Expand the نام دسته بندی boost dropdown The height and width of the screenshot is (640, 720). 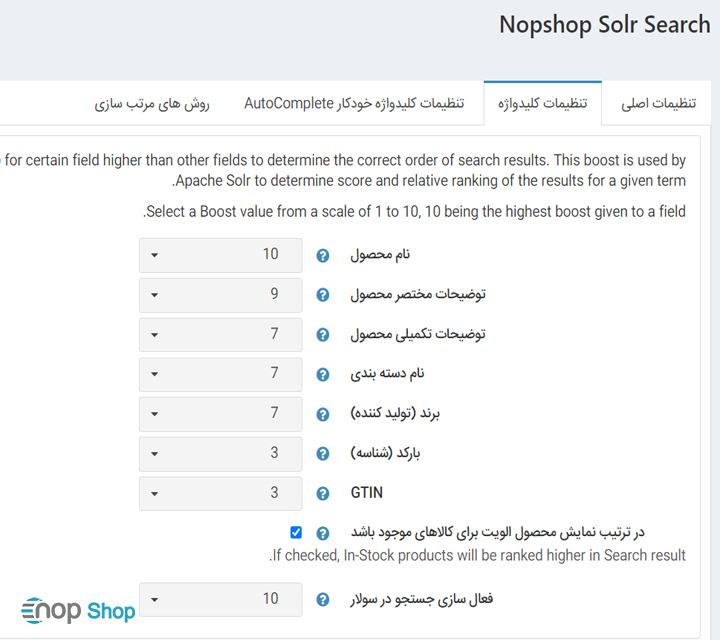(x=220, y=375)
